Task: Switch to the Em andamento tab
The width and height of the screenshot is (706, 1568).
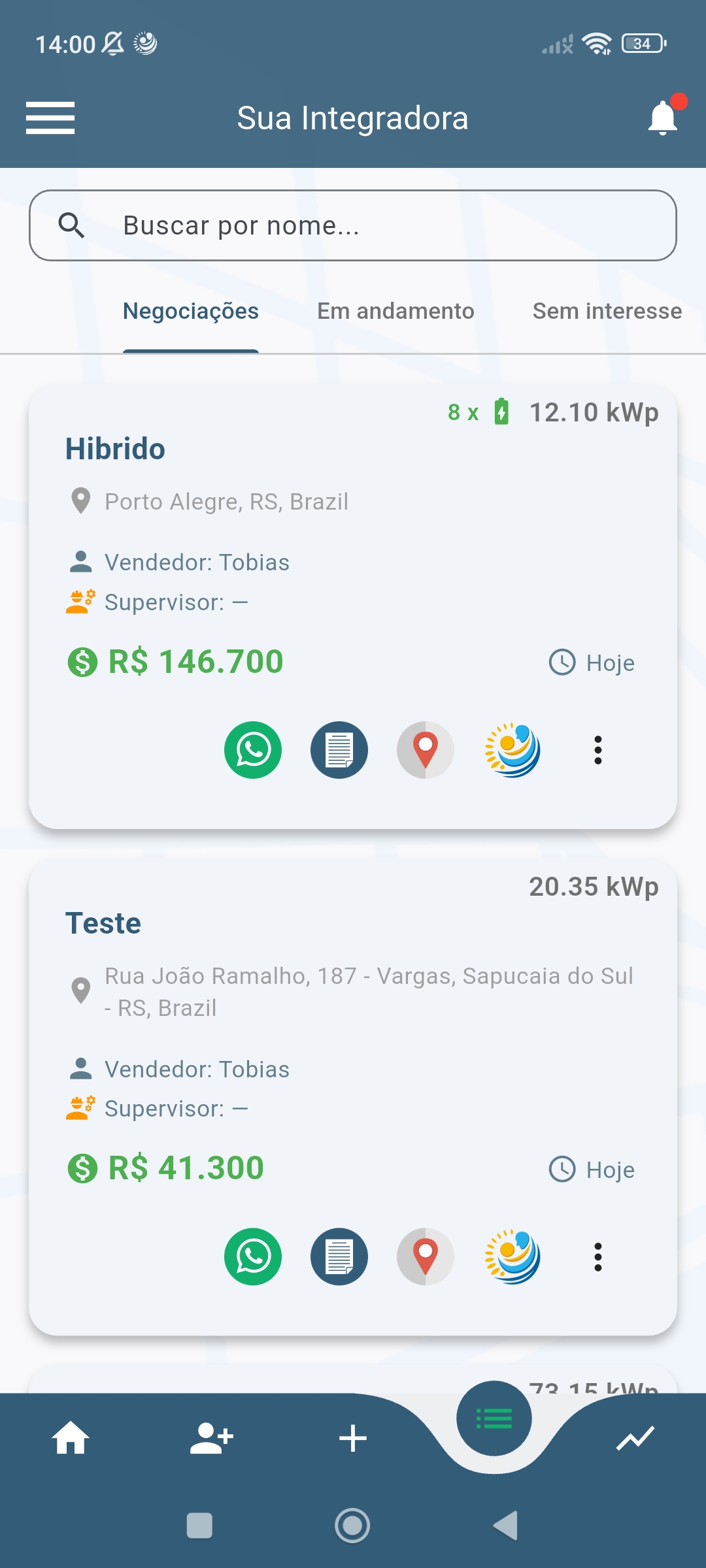Action: [x=395, y=312]
